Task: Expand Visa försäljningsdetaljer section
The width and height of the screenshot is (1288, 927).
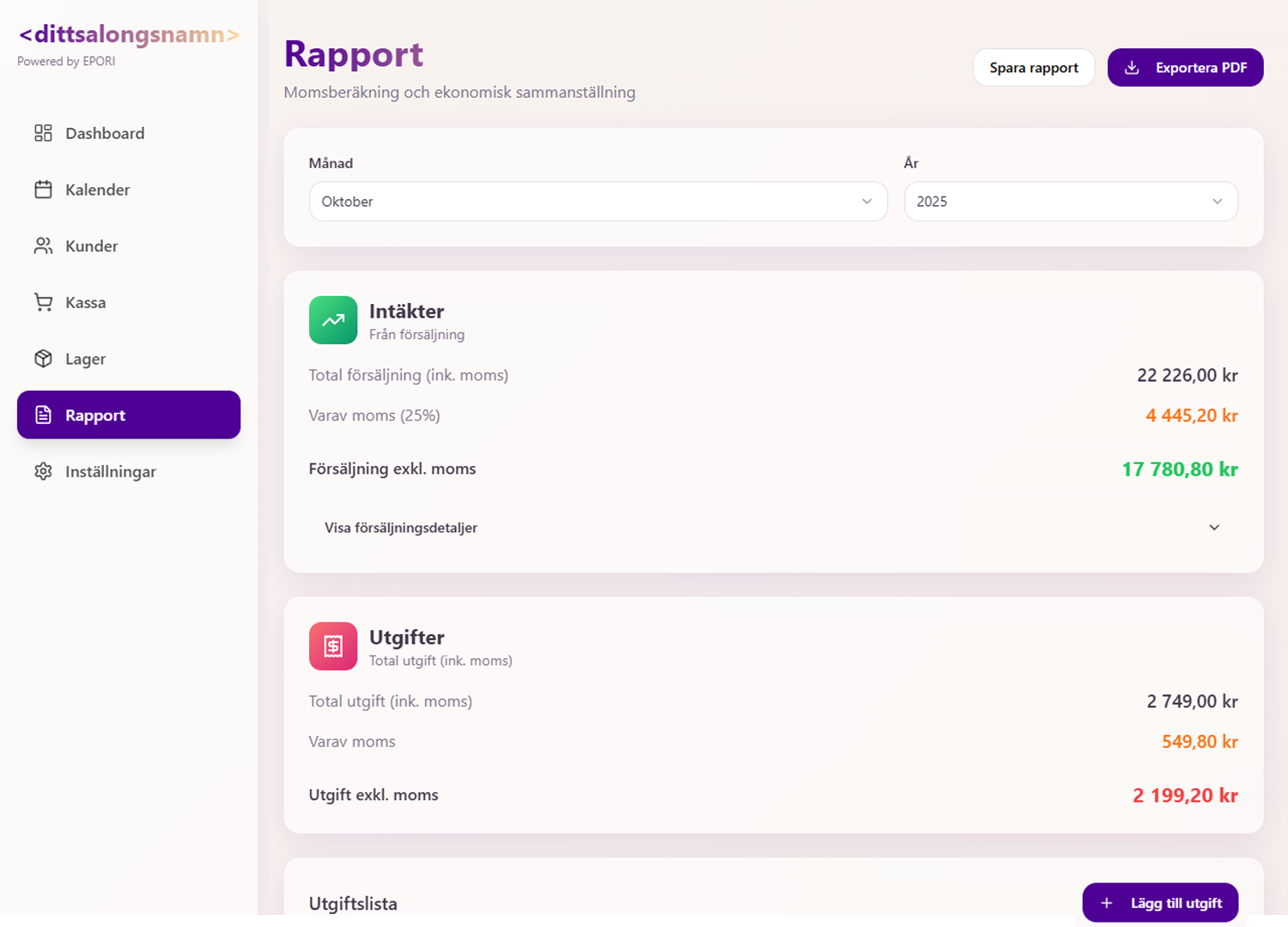Action: click(773, 528)
